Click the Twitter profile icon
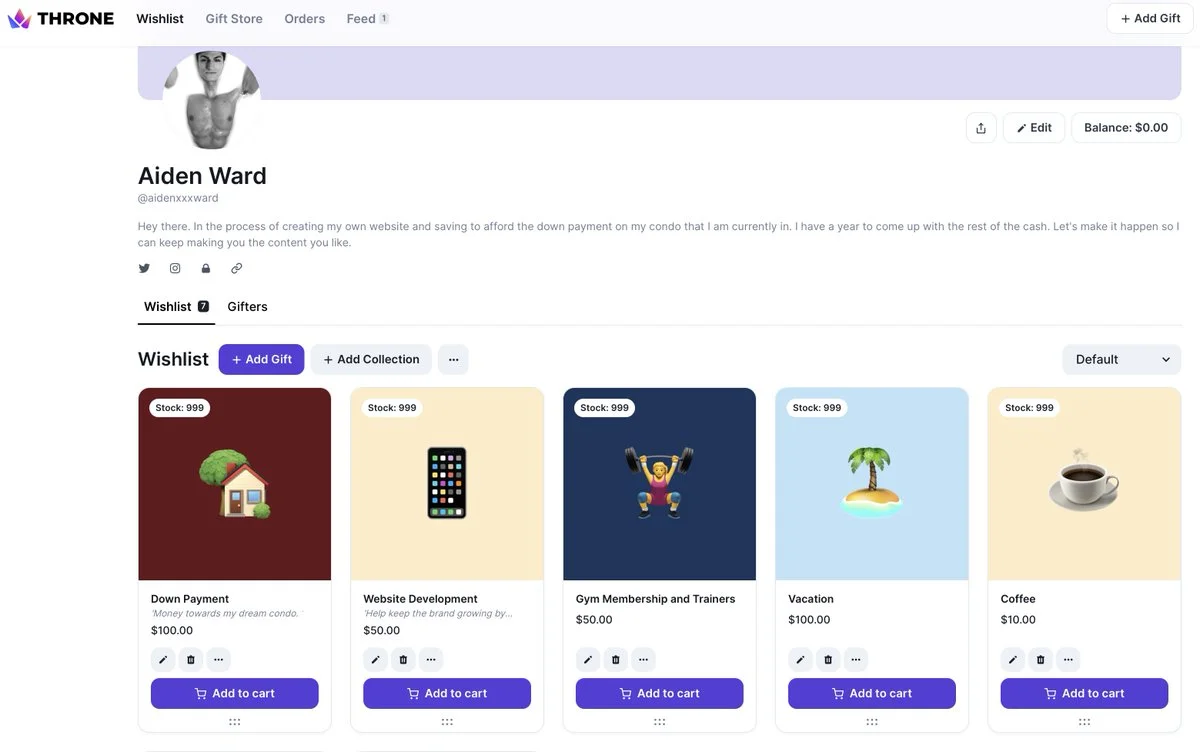Image resolution: width=1200 pixels, height=752 pixels. (x=144, y=268)
